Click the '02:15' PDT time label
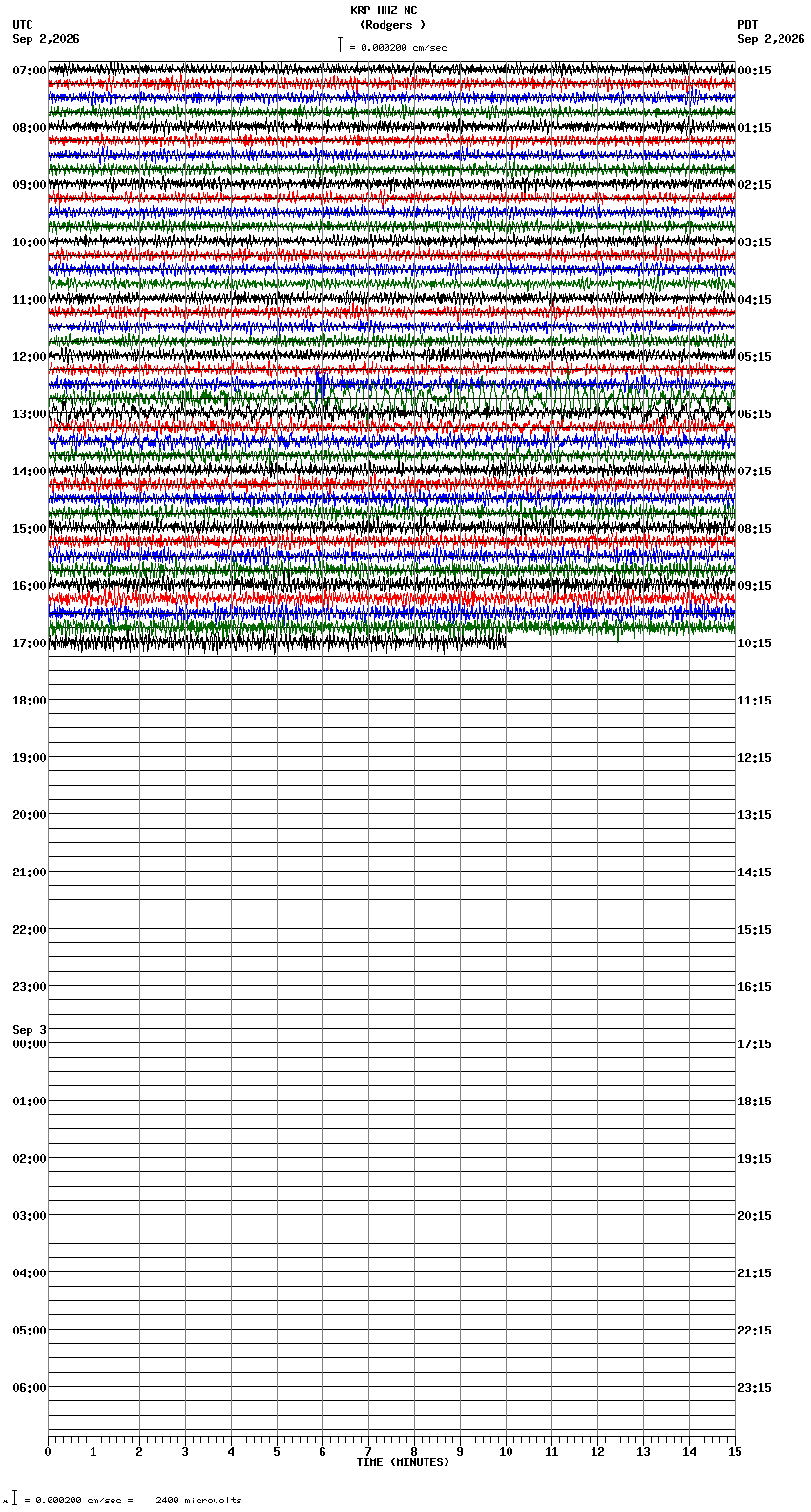This screenshot has height=1512, width=811. coord(755,185)
